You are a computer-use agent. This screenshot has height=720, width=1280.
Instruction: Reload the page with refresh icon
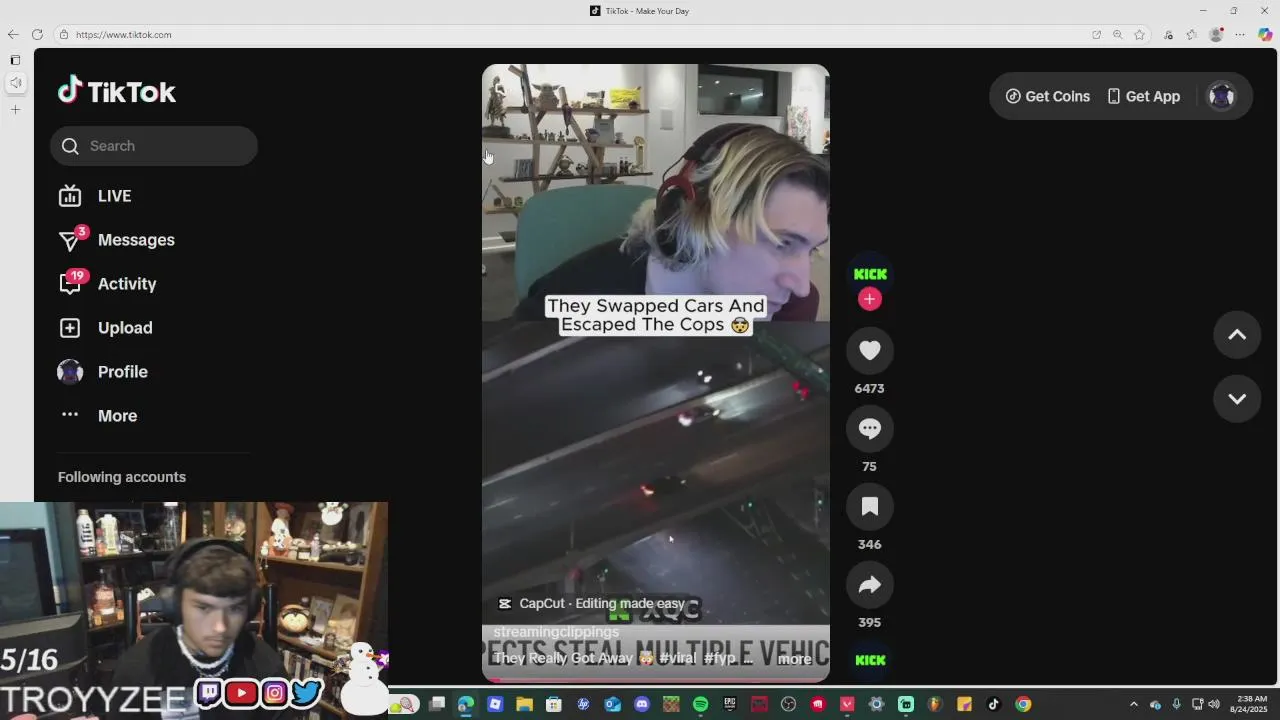point(38,34)
